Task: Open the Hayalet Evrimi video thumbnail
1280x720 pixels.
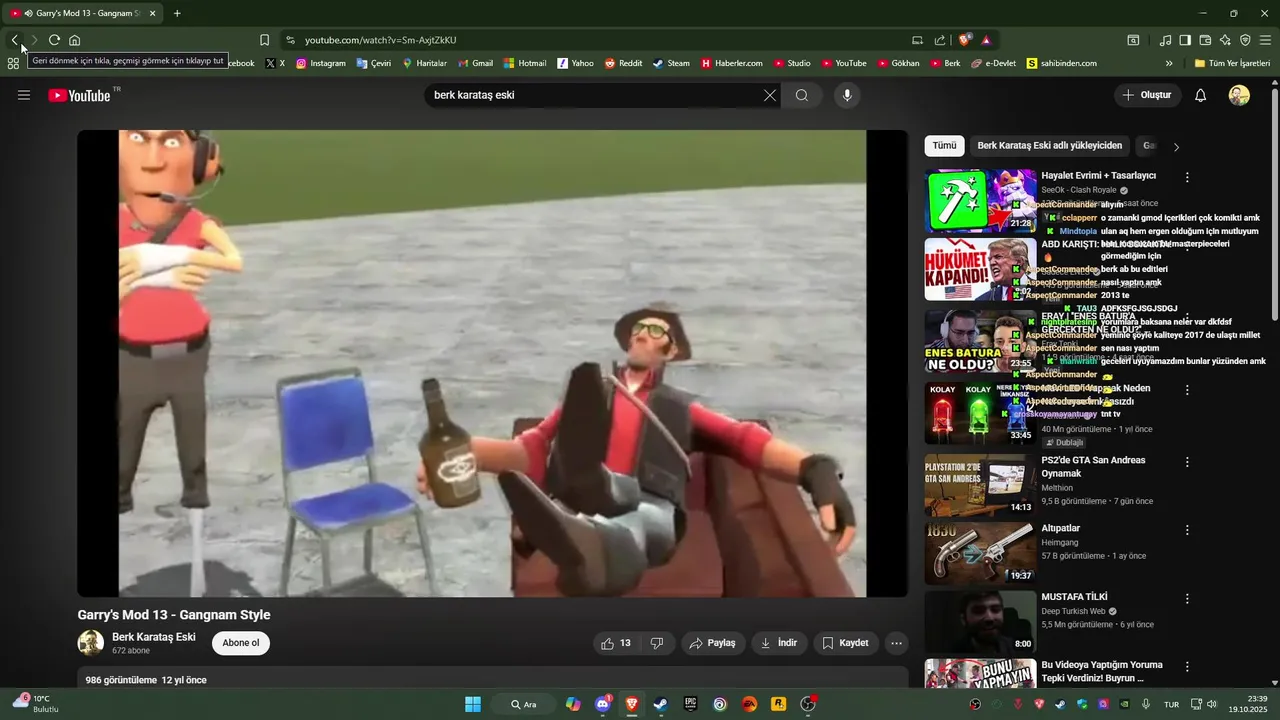Action: click(x=980, y=201)
